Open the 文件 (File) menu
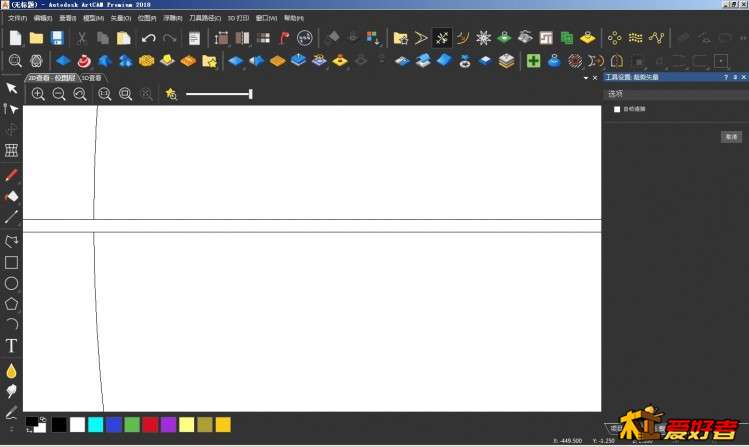The image size is (749, 447). 18,18
